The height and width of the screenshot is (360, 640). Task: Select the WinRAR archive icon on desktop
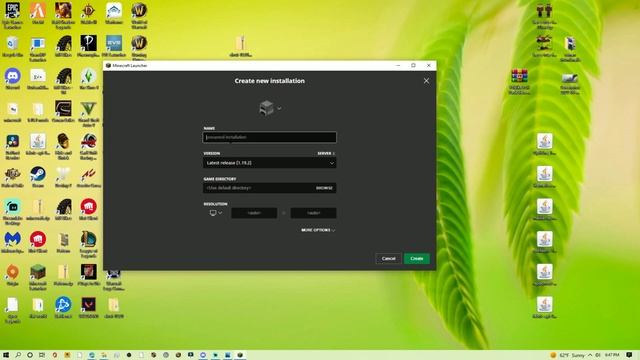519,81
